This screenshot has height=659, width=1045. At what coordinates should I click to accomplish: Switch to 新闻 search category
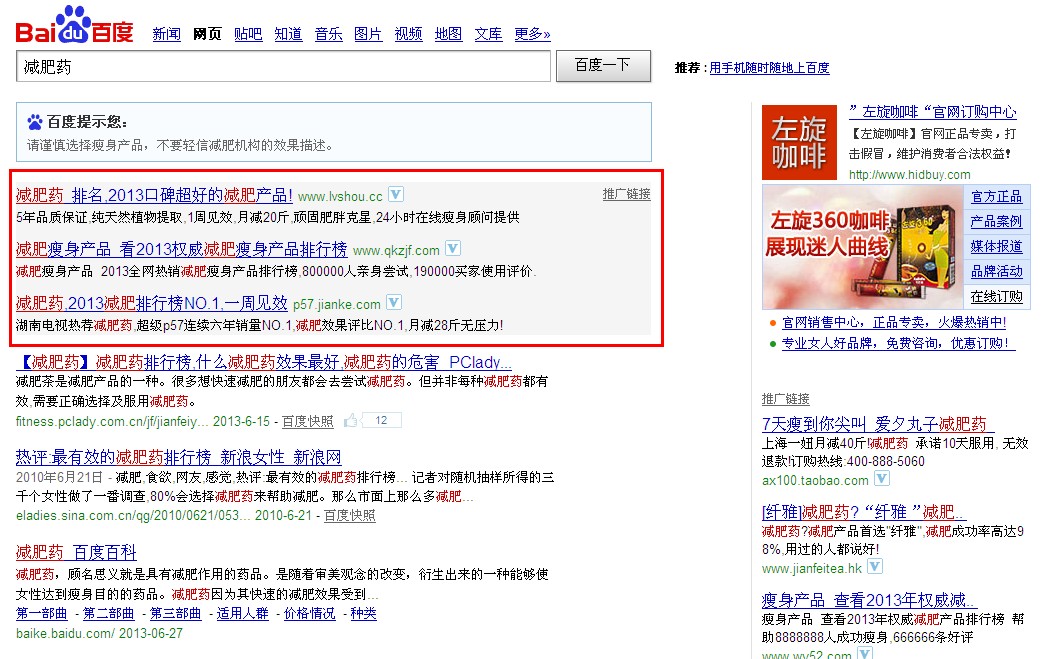click(167, 34)
